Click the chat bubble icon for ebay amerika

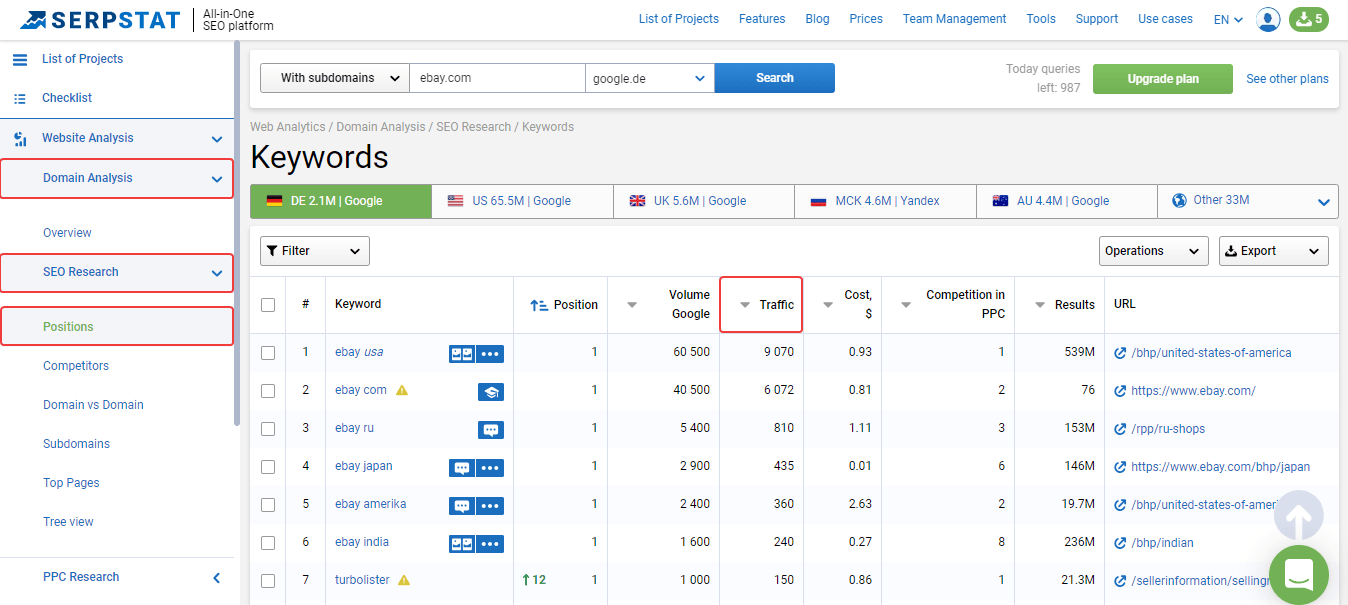461,505
